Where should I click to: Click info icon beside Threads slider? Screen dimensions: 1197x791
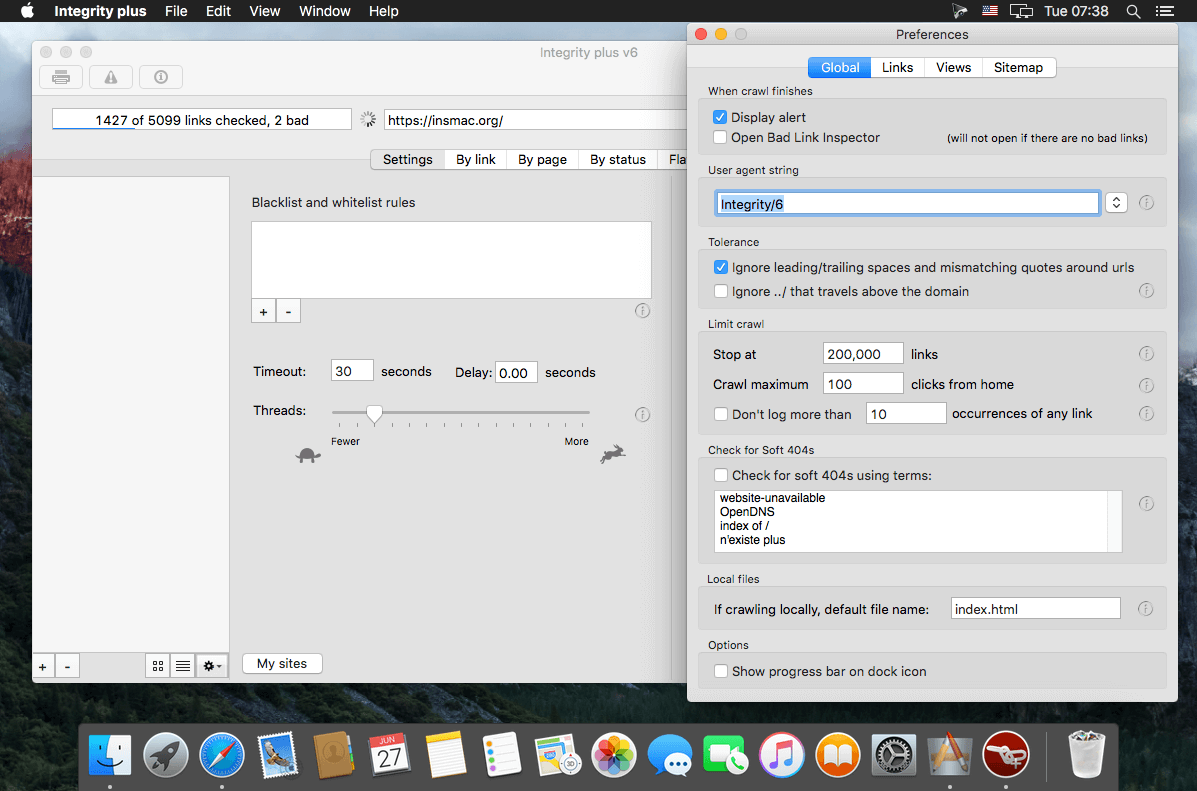click(643, 415)
